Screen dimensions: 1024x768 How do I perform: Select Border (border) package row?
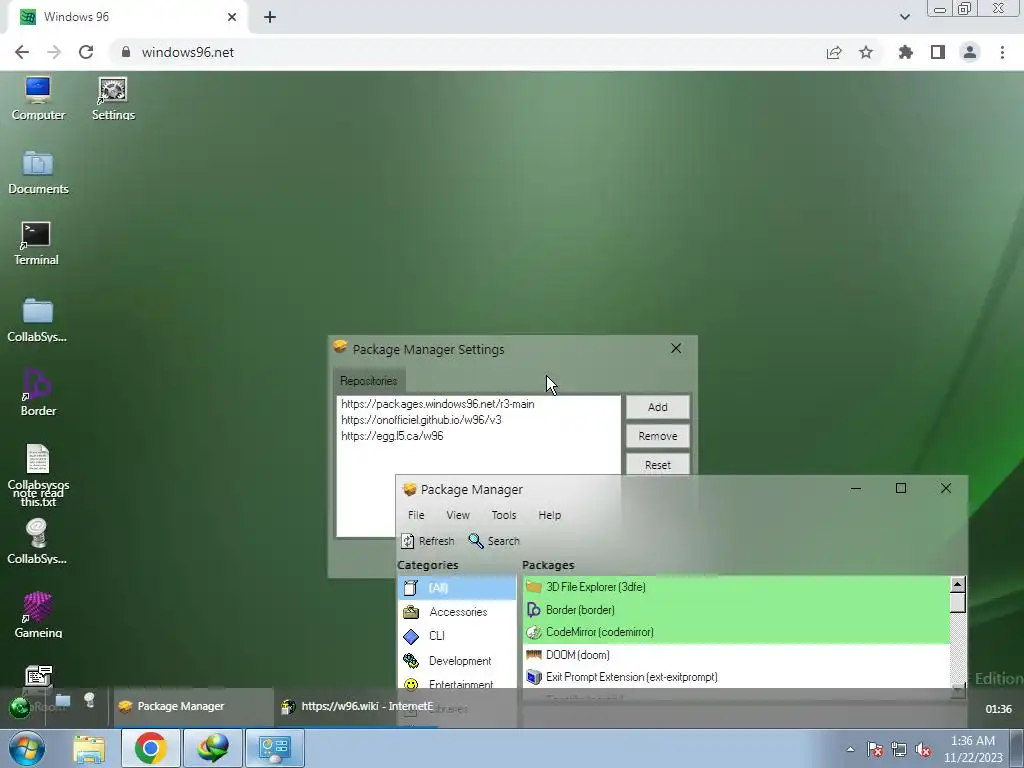(736, 609)
